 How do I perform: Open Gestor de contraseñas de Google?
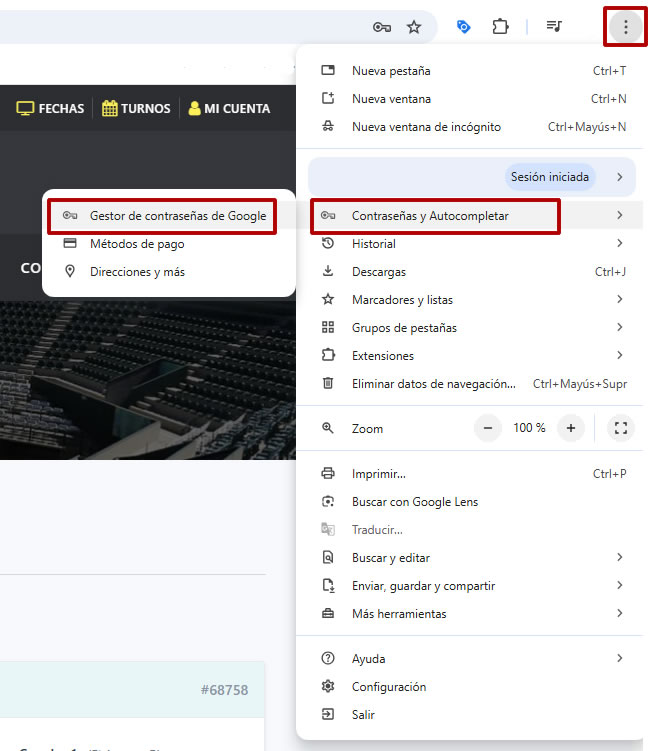click(x=177, y=216)
